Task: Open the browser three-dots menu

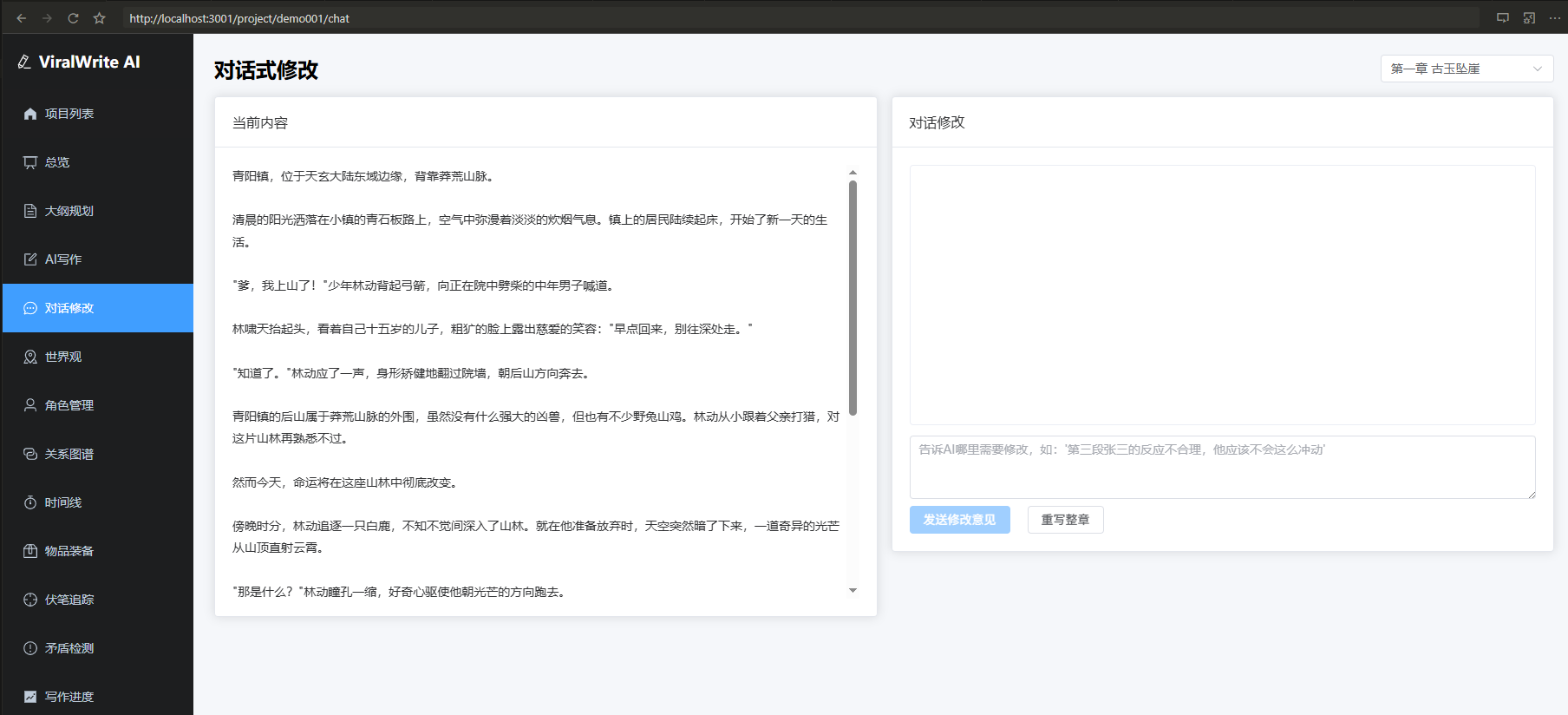Action: pos(1555,18)
